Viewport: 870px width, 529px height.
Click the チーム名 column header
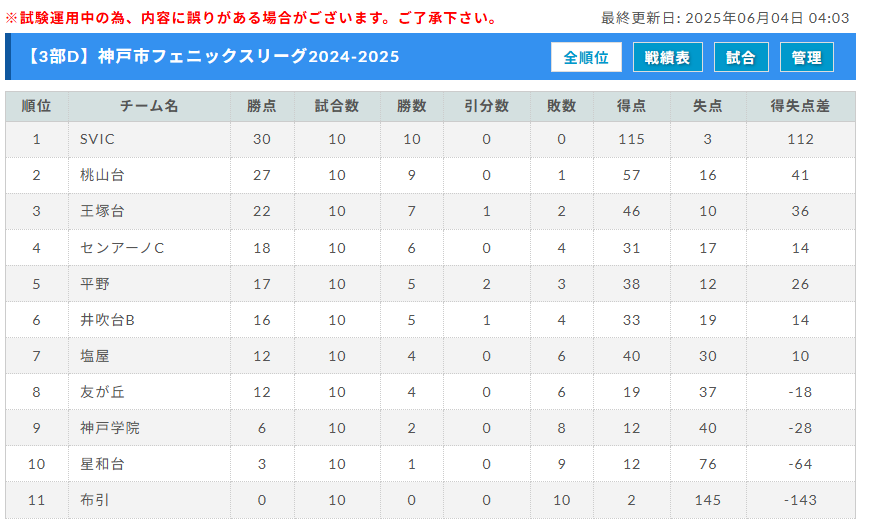tap(149, 106)
